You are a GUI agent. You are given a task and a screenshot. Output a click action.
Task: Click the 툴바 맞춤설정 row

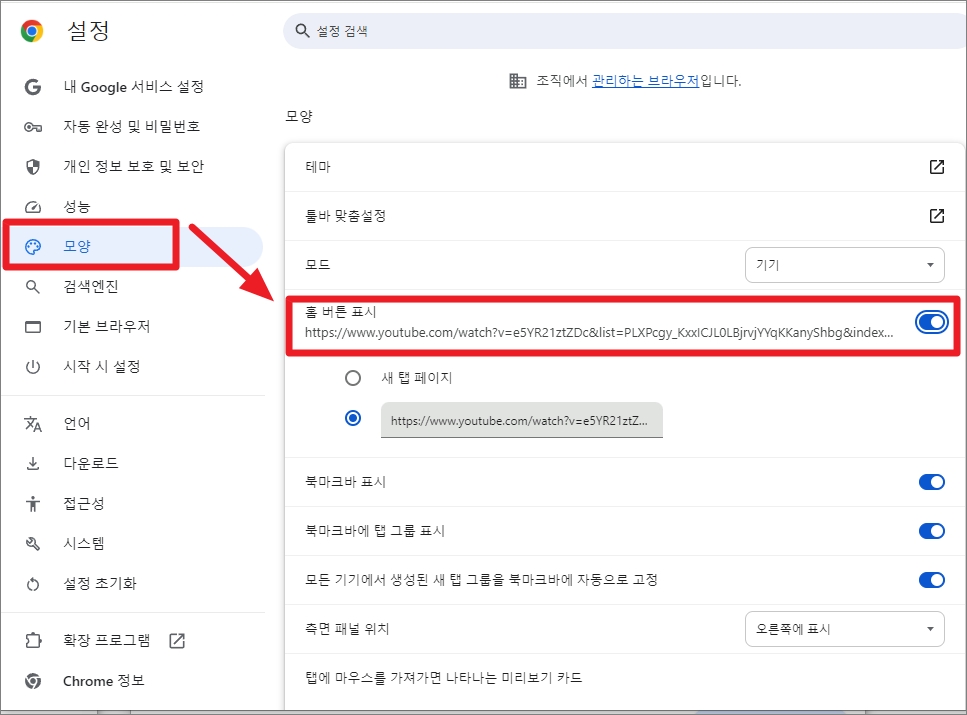click(625, 216)
